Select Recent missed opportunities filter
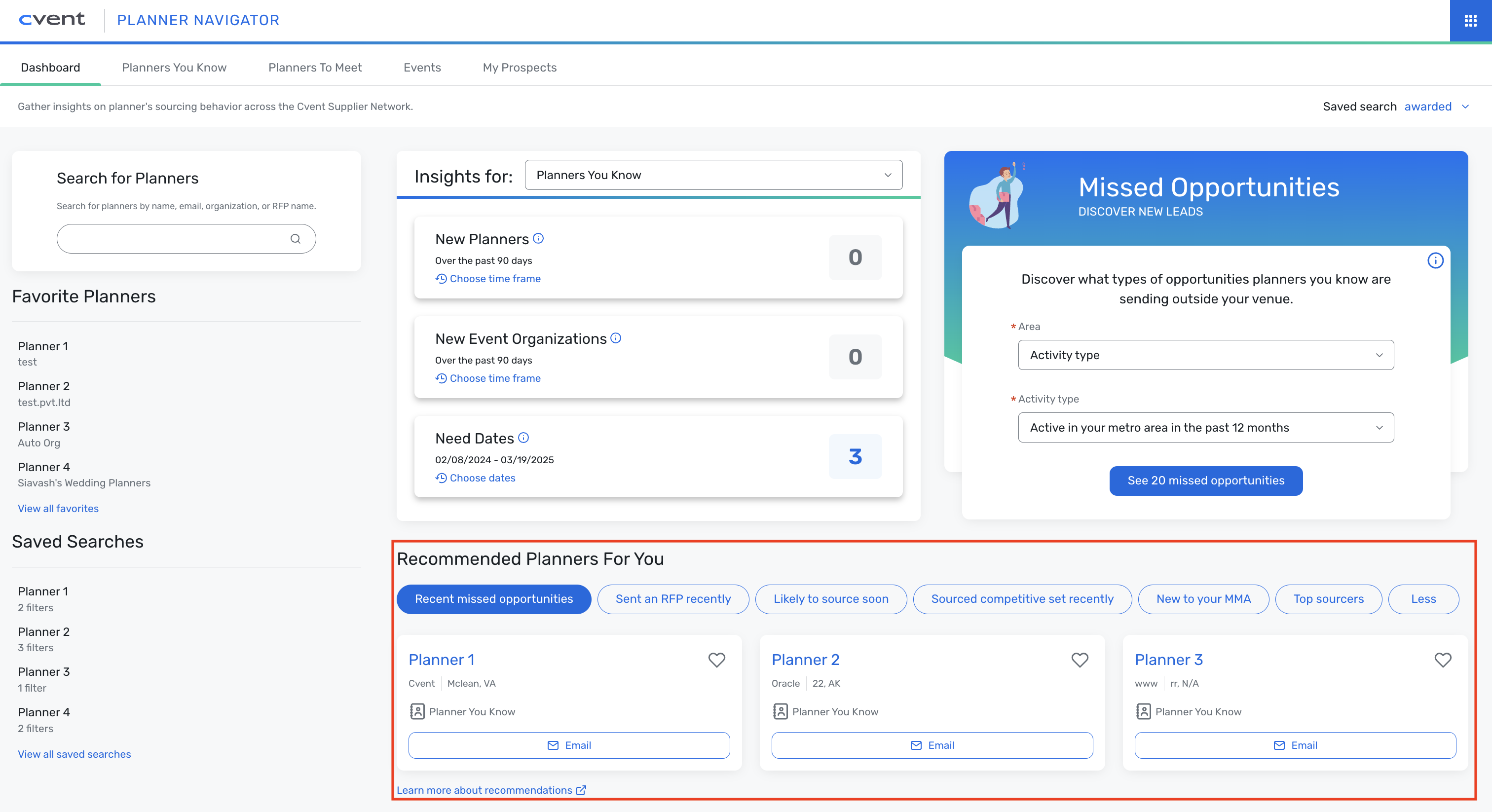 pos(494,599)
